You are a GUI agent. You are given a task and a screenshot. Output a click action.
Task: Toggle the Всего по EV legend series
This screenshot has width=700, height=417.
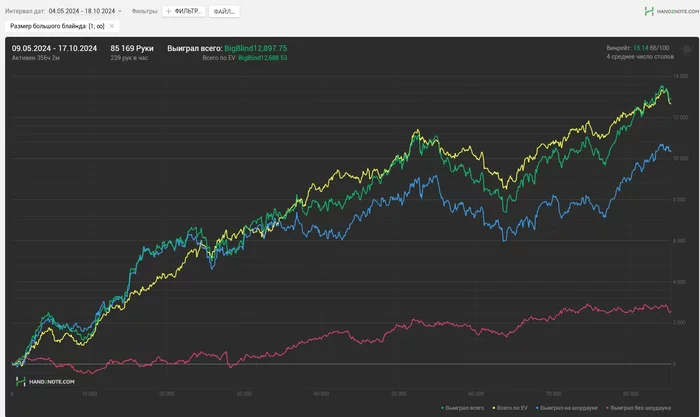pyautogui.click(x=512, y=408)
